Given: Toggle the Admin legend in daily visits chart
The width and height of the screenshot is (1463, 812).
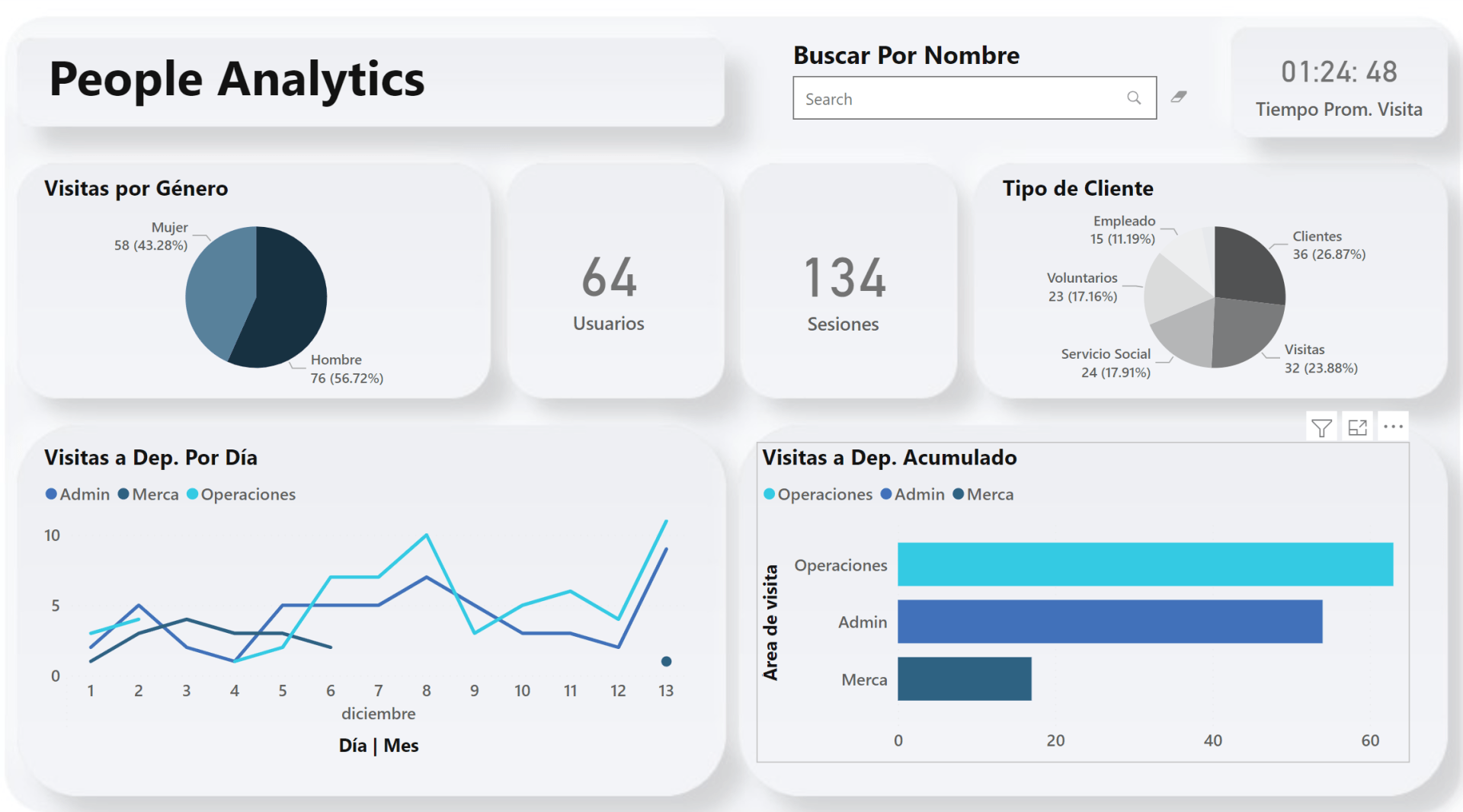Looking at the screenshot, I should tap(77, 494).
